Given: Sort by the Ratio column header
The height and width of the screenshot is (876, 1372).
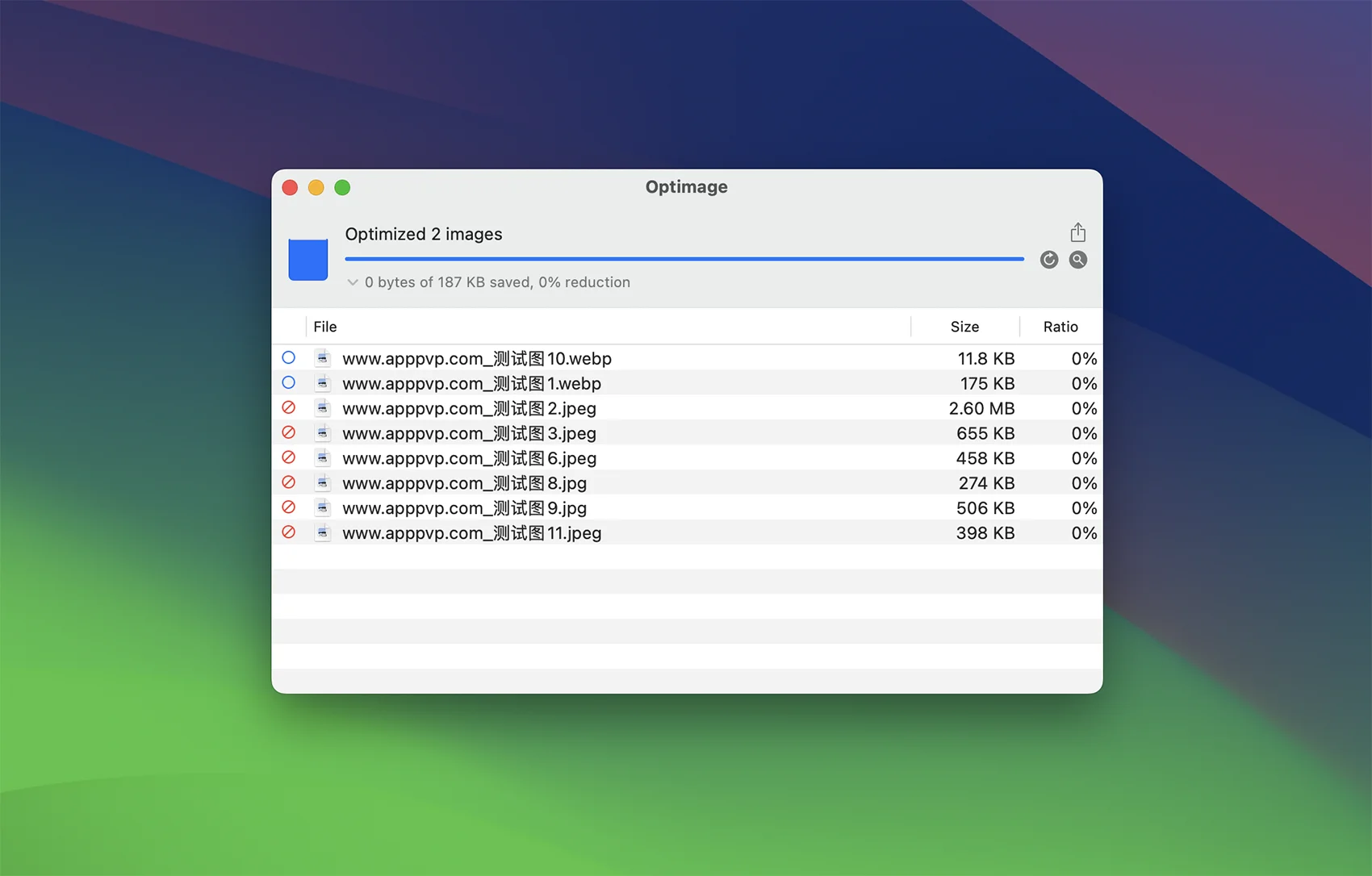Looking at the screenshot, I should pos(1060,327).
